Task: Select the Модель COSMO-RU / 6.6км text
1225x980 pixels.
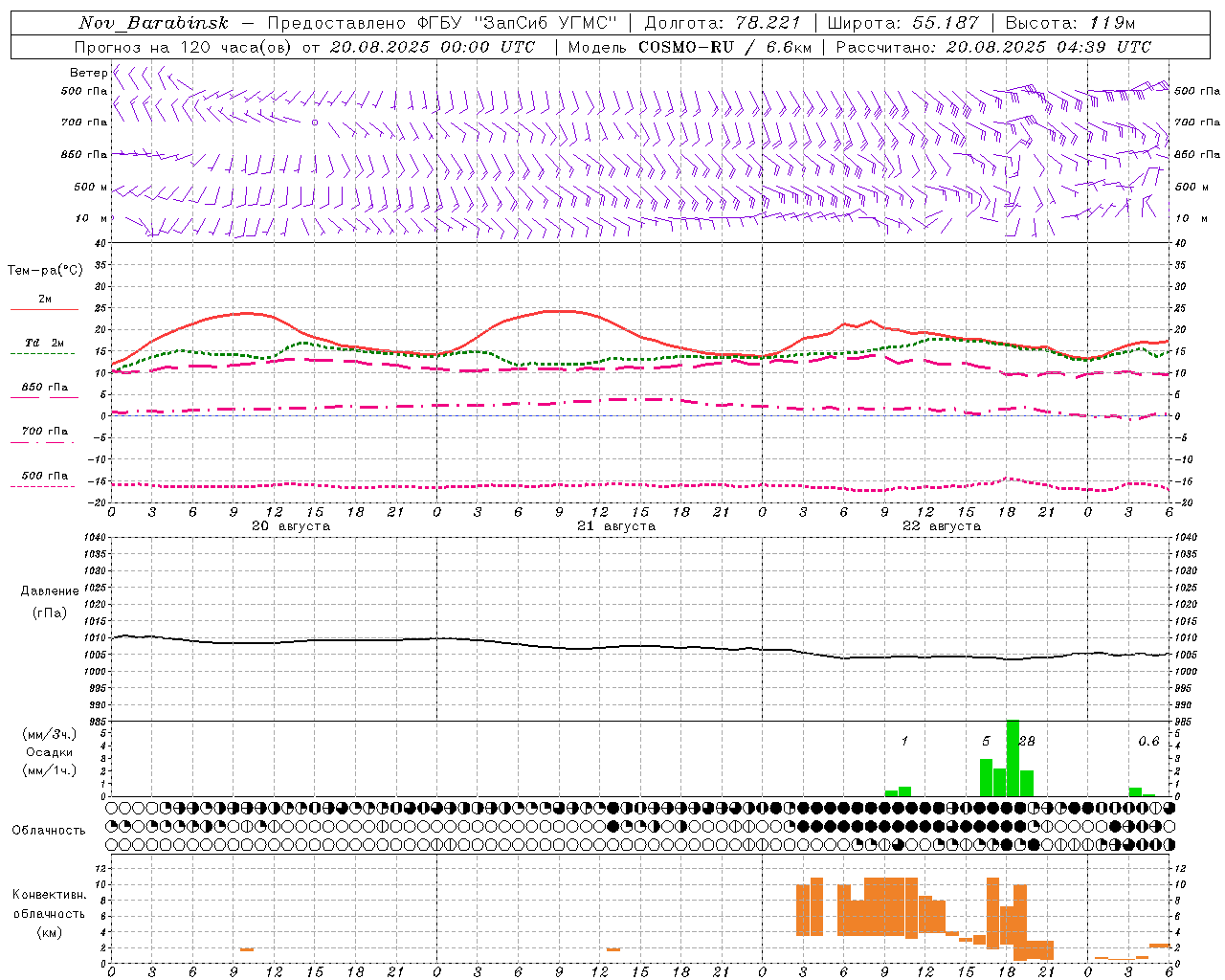Action: tap(690, 47)
